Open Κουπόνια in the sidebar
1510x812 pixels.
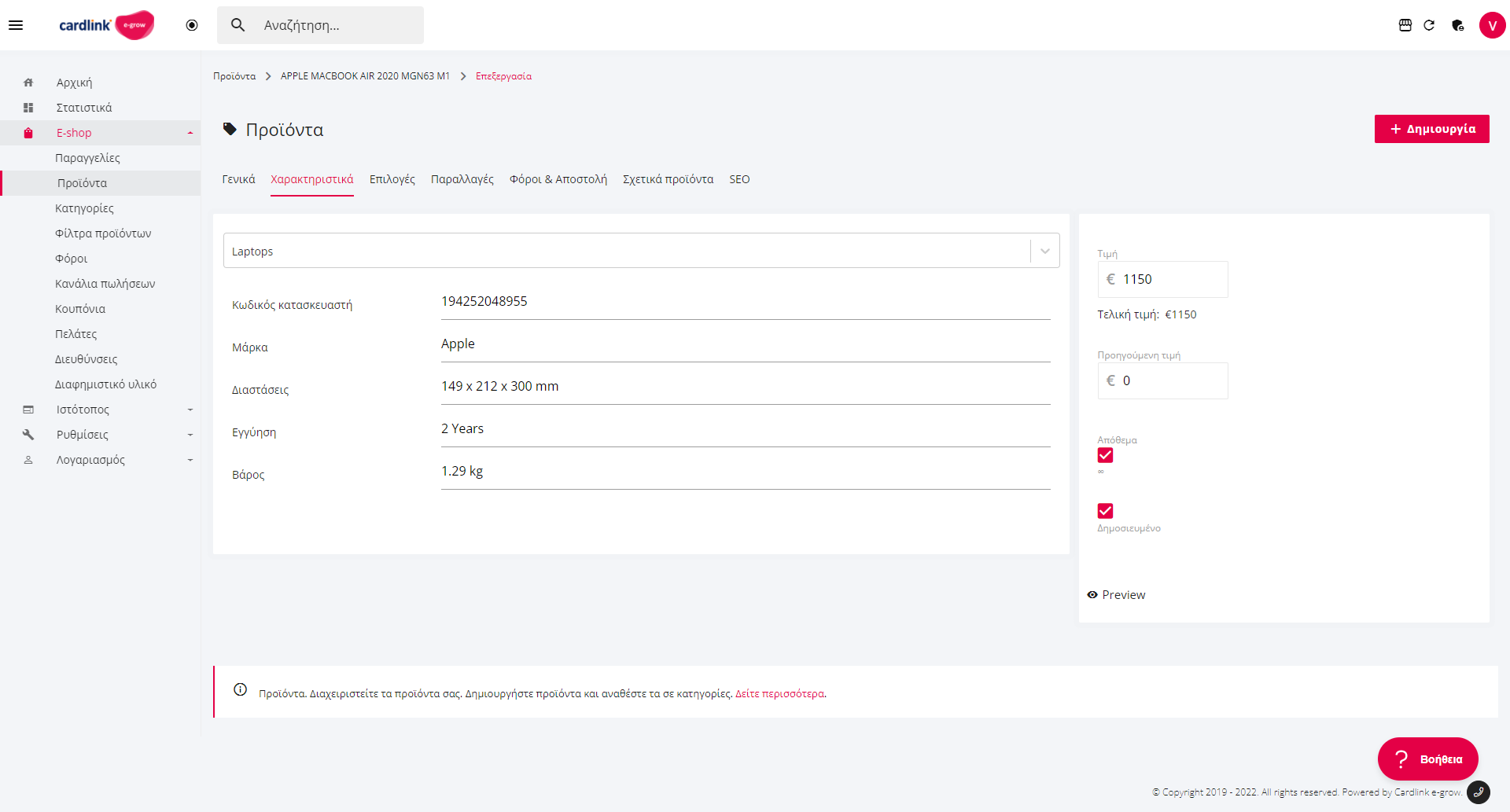pyautogui.click(x=80, y=309)
